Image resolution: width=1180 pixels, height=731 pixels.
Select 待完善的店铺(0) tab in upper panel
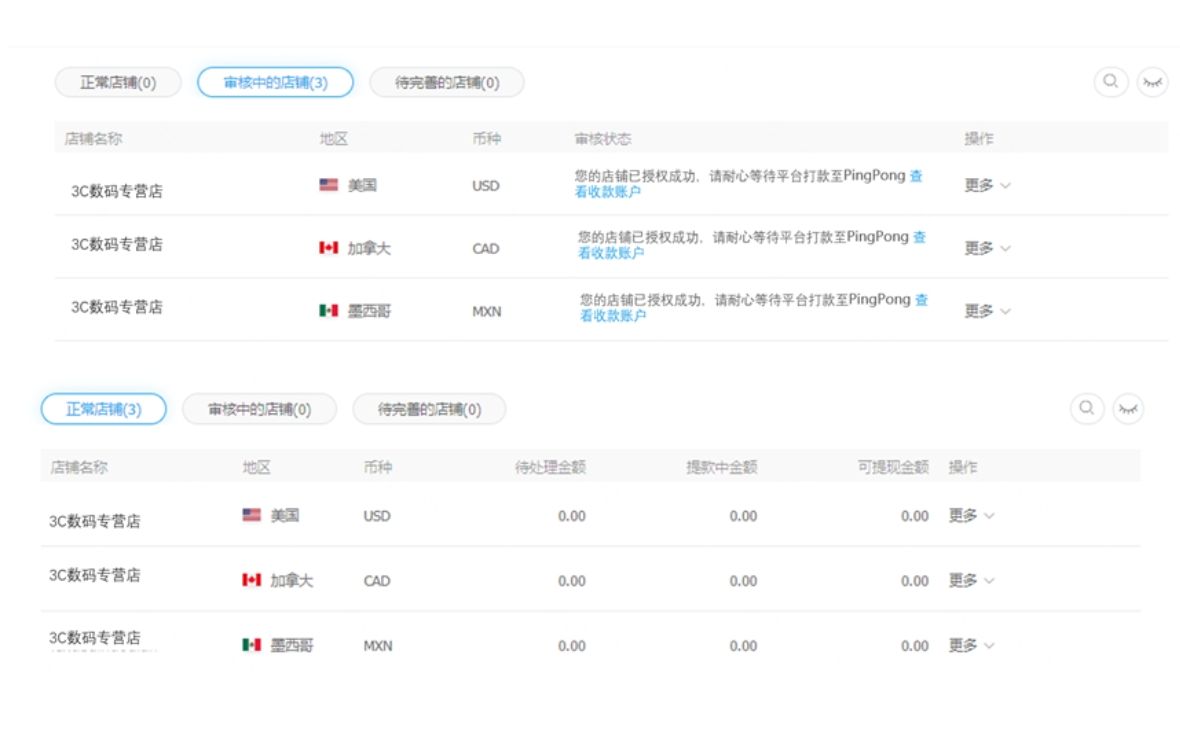point(446,83)
